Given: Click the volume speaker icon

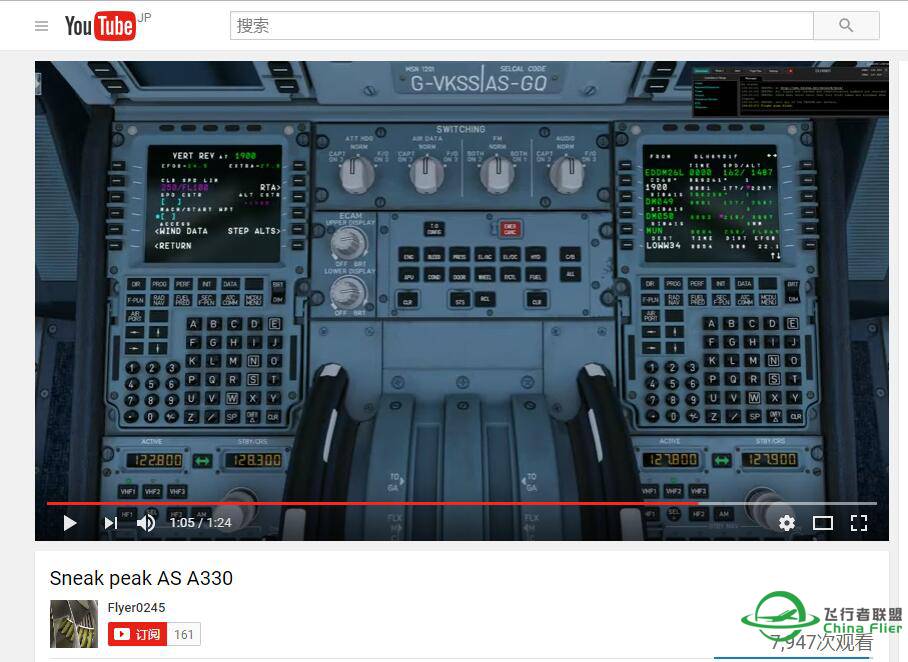Looking at the screenshot, I should coord(146,523).
